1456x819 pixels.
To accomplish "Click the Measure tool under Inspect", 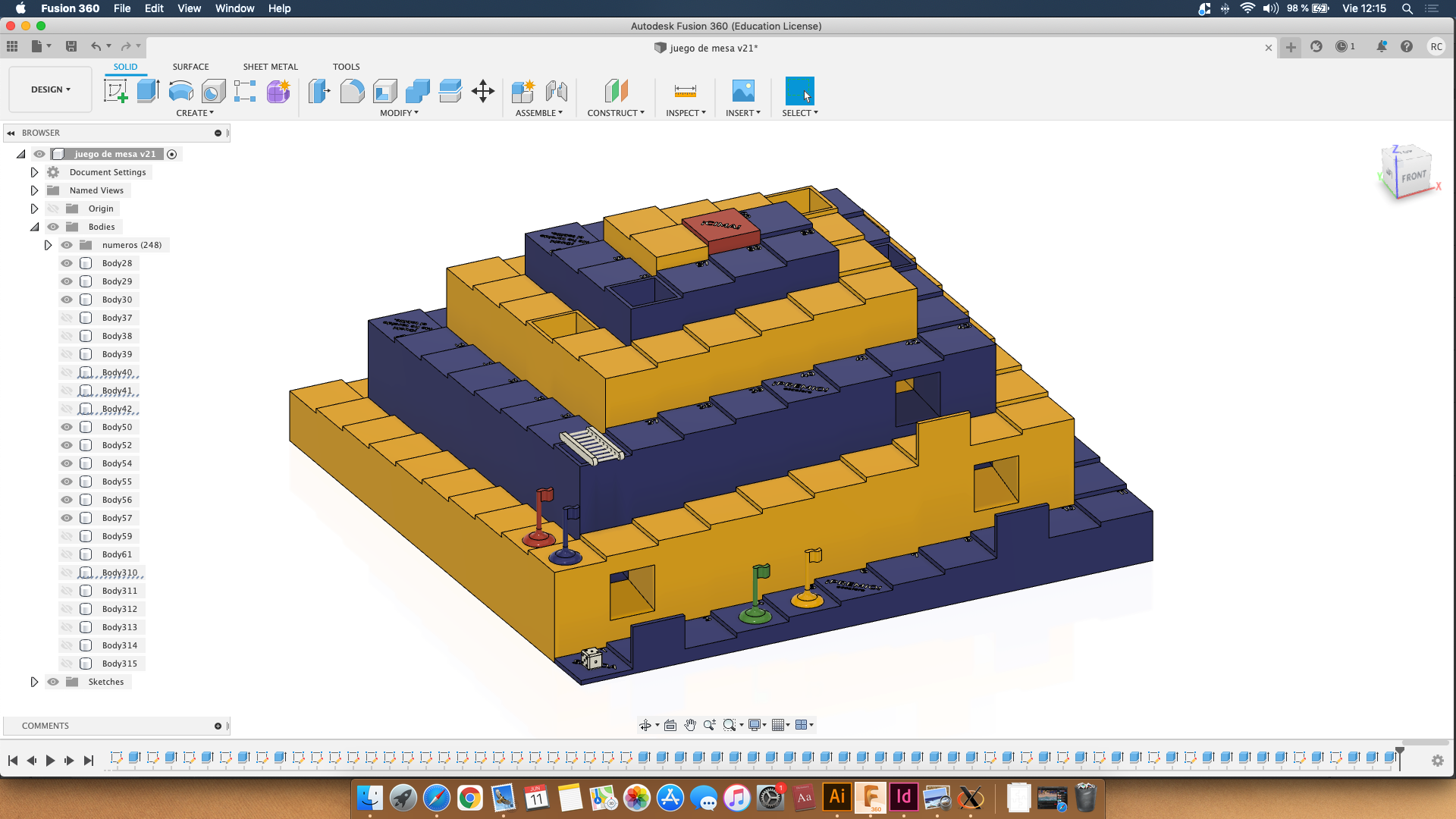I will (685, 92).
